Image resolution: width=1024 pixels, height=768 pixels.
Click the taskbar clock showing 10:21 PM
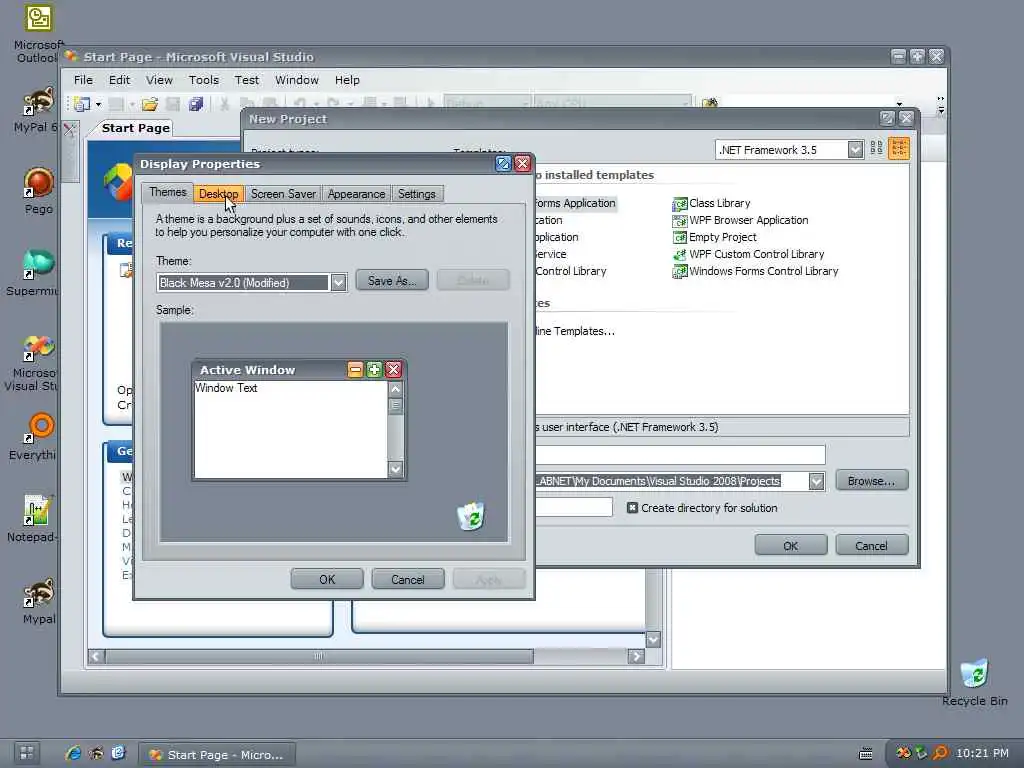(982, 753)
